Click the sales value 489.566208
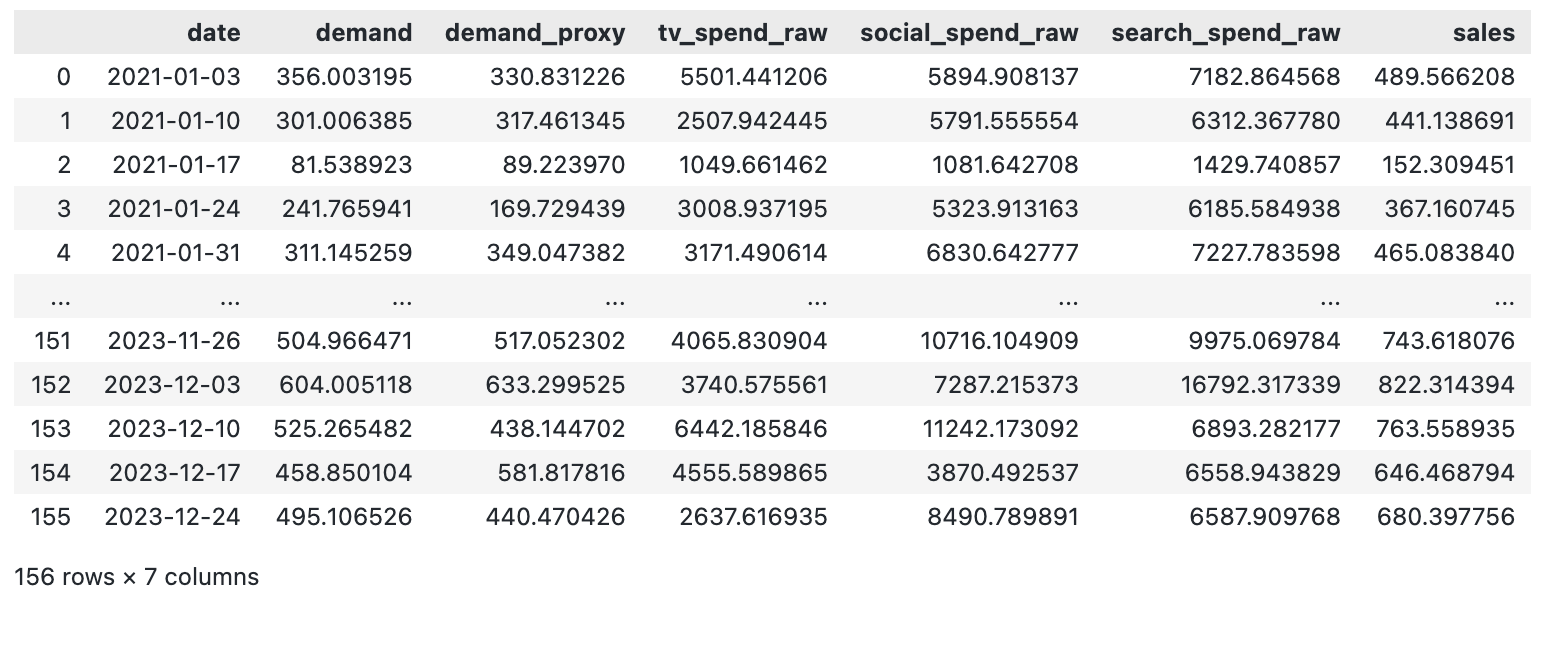This screenshot has width=1548, height=646. tap(1444, 77)
